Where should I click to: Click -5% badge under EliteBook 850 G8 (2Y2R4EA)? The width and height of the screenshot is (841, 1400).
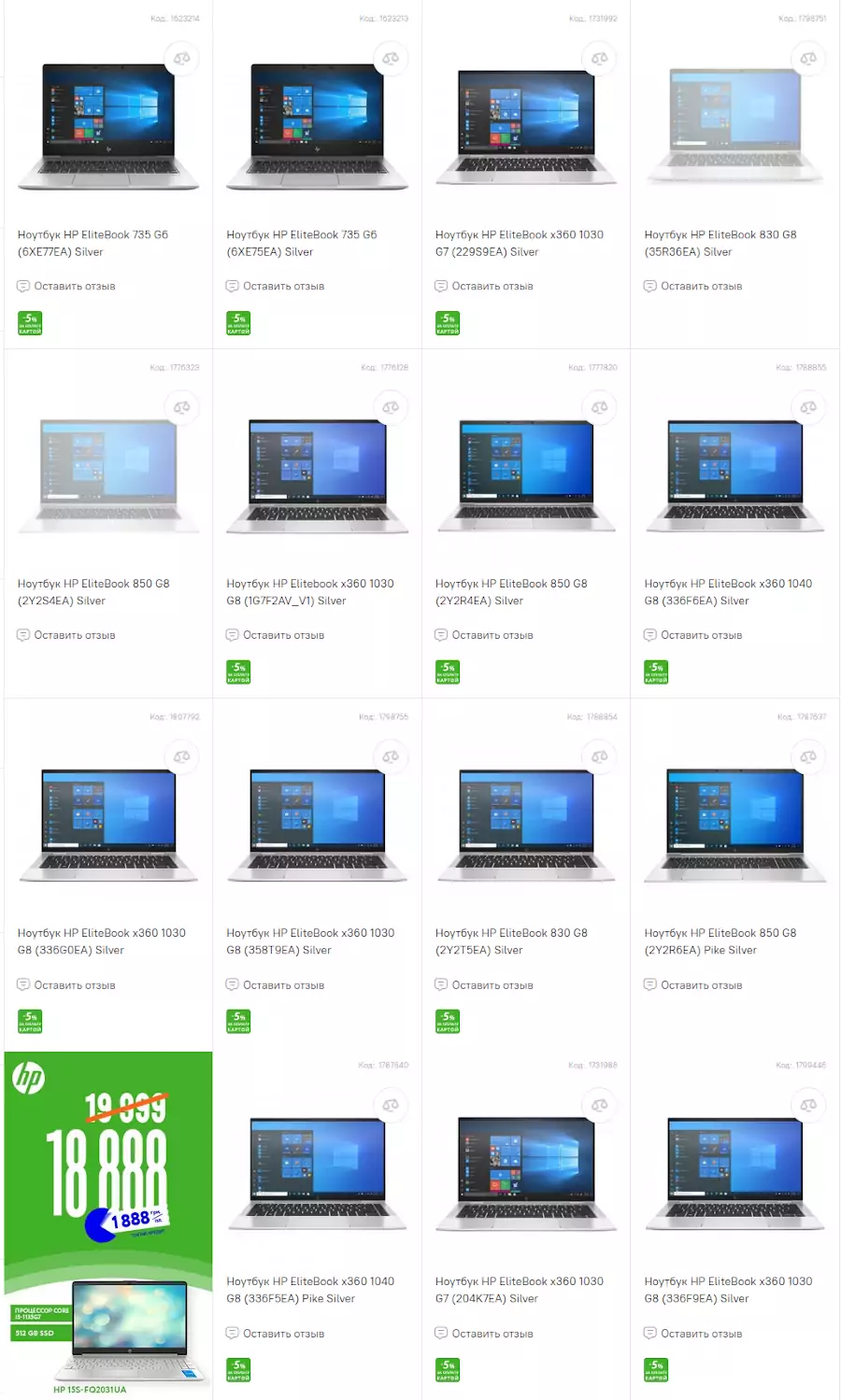click(448, 672)
